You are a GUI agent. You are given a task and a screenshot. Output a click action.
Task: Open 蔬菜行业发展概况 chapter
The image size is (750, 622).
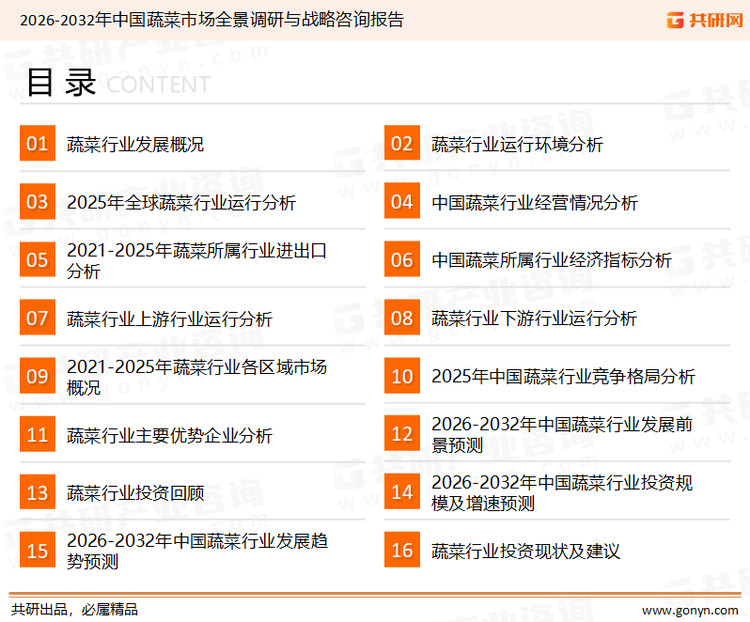coord(135,144)
